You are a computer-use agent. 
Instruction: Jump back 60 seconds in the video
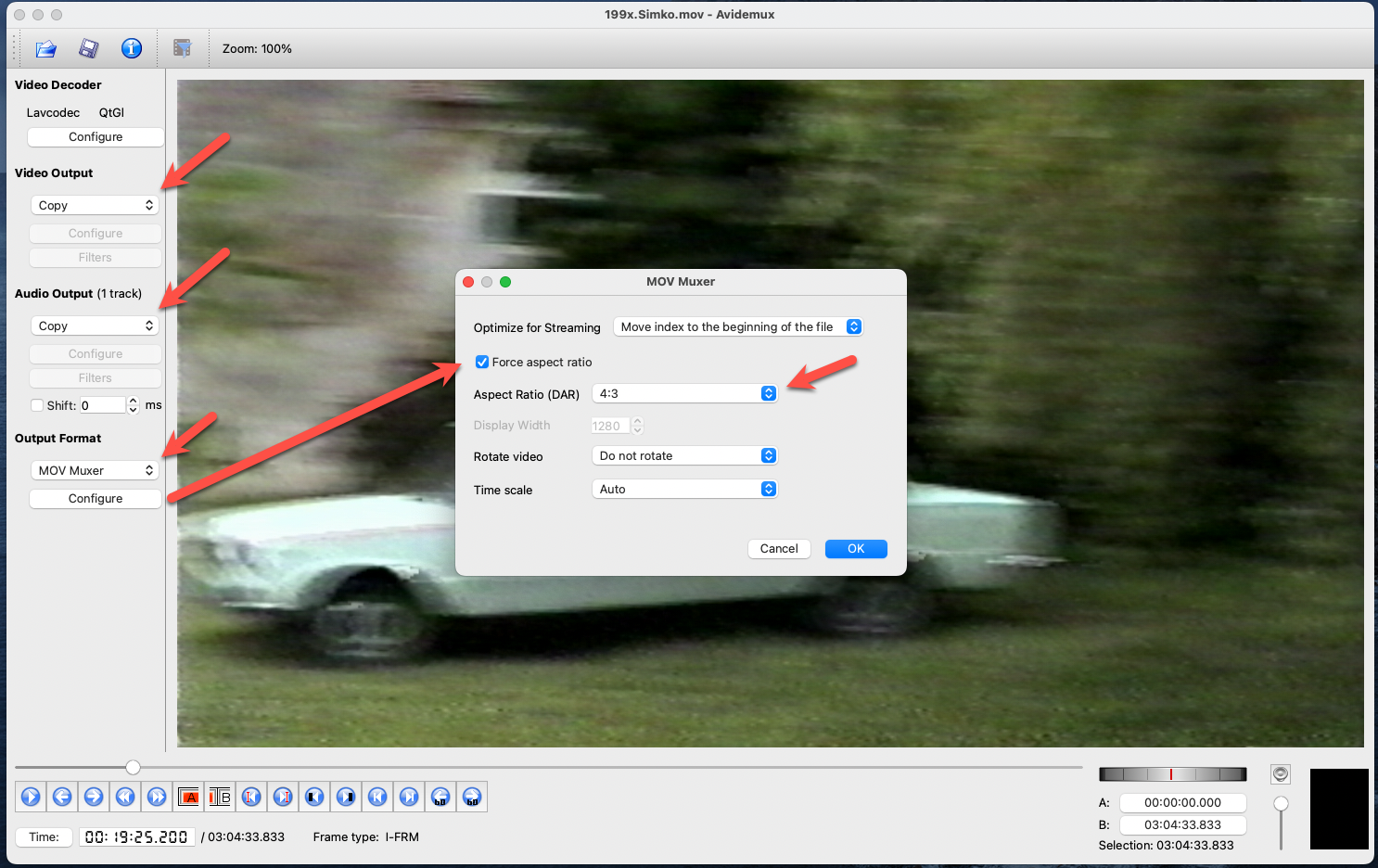440,797
